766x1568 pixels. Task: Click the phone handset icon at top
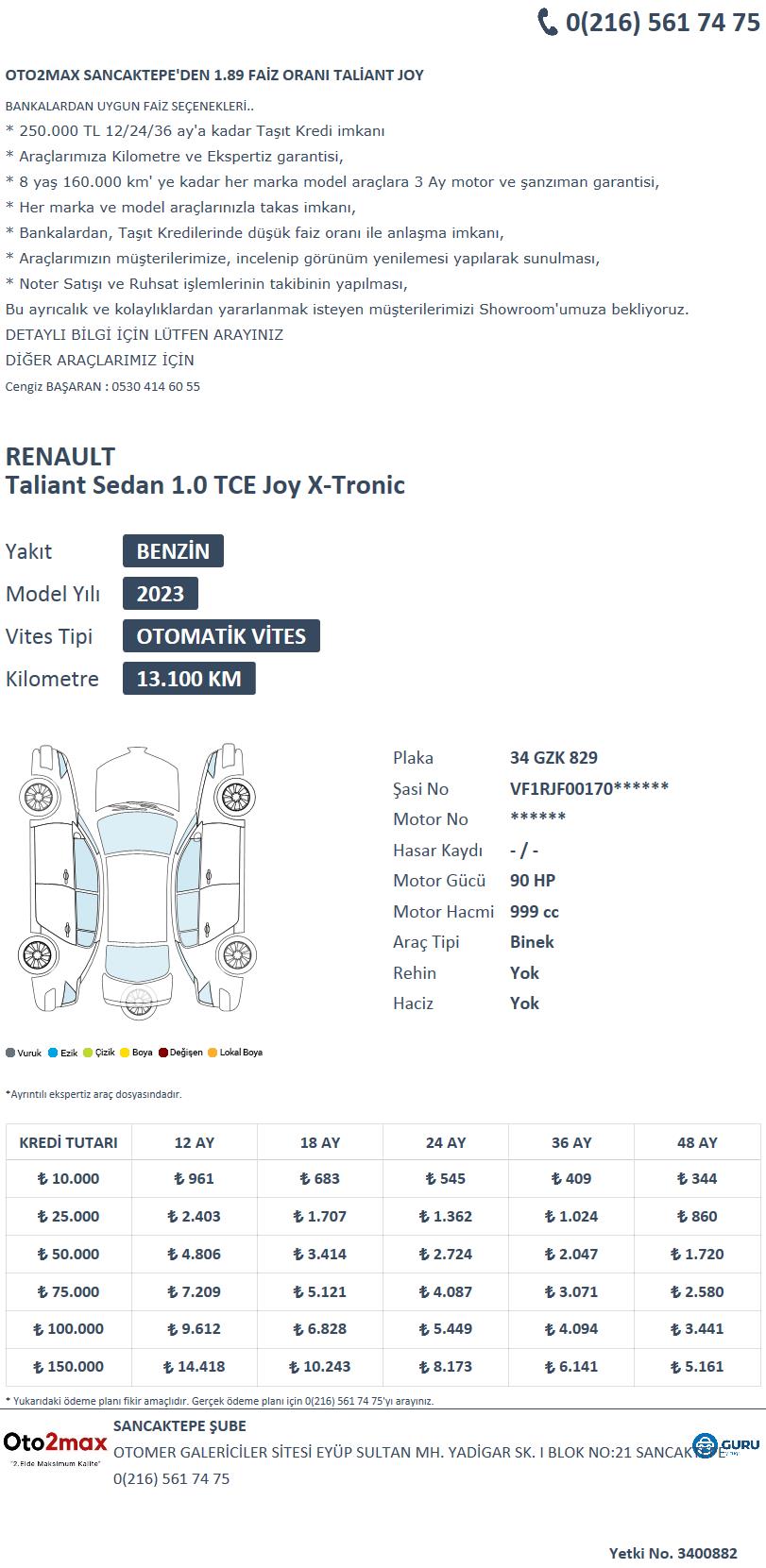[548, 22]
